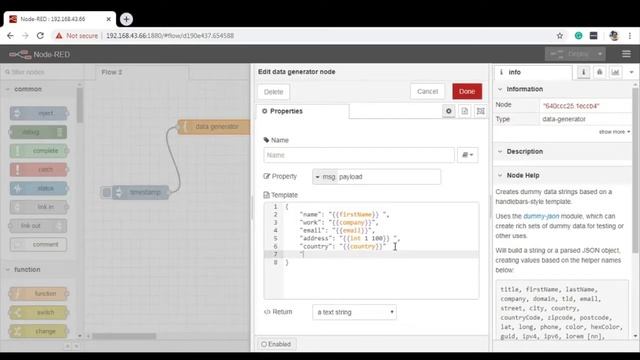Open the debug messages sidebar icon
The height and width of the screenshot is (360, 640).
coord(599,72)
